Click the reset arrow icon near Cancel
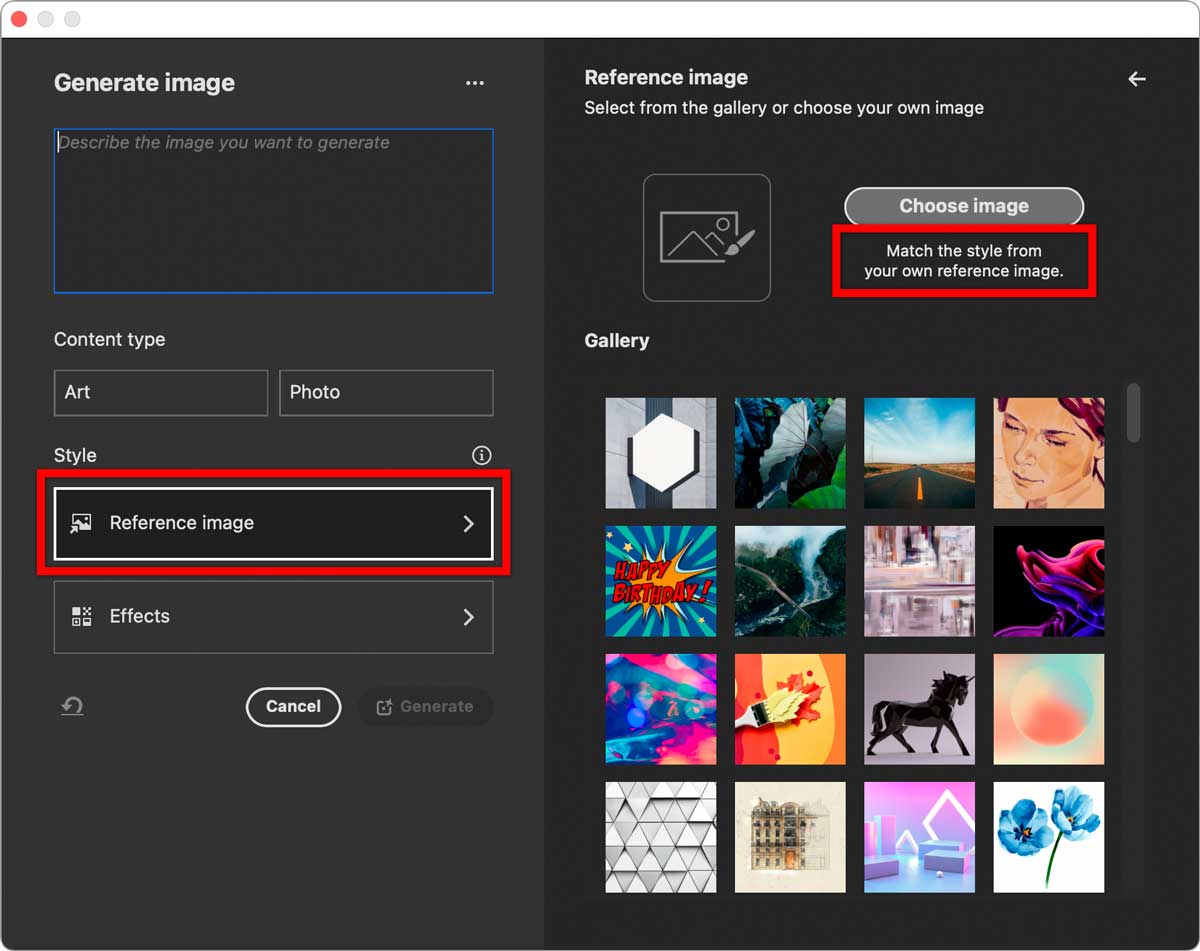This screenshot has height=951, width=1200. tap(72, 705)
